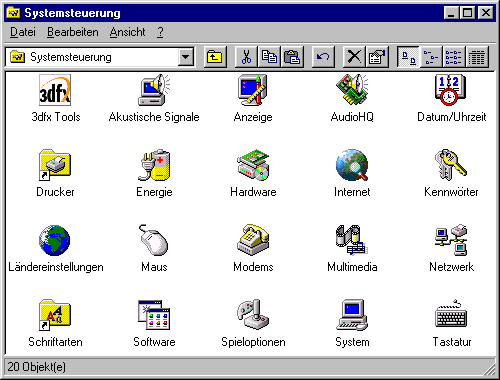This screenshot has height=380, width=500.
Task: Open the Ansicht menu
Action: point(127,32)
